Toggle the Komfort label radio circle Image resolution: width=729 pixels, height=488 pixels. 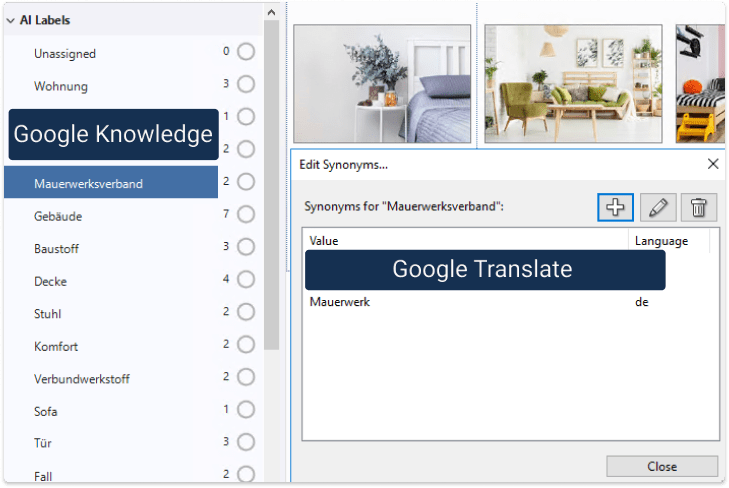(246, 344)
